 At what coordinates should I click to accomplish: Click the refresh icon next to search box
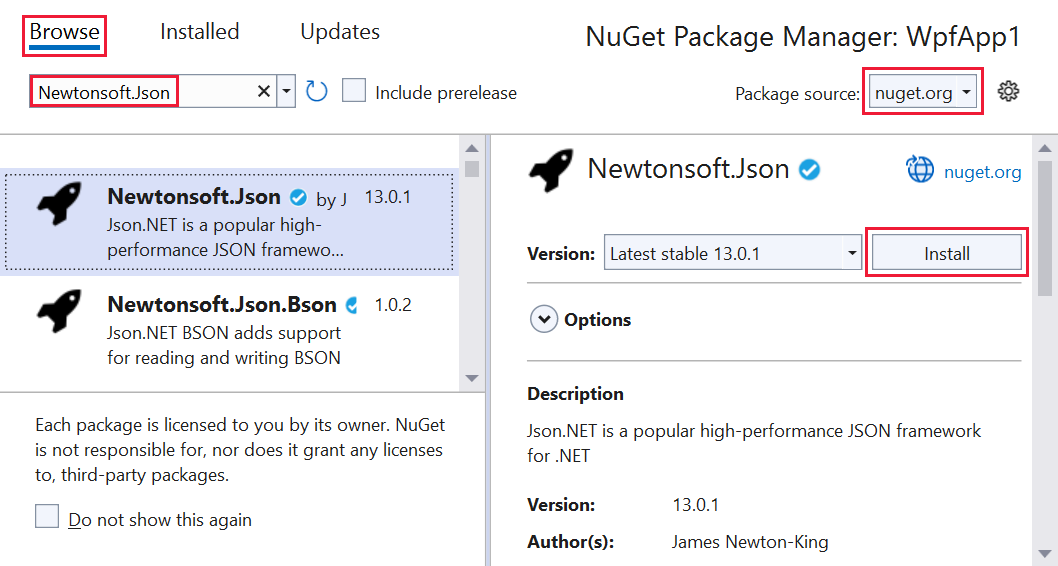(316, 91)
